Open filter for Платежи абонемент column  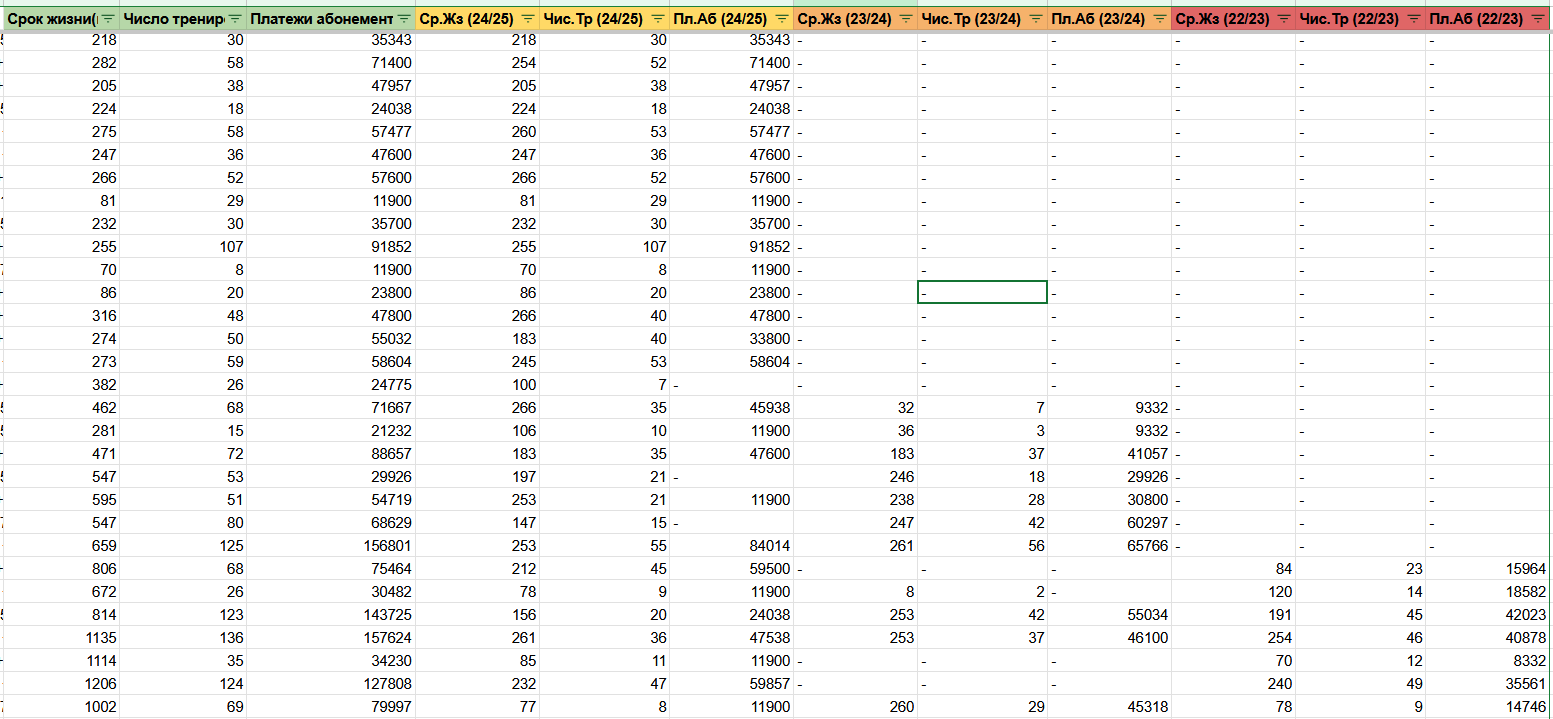[403, 19]
